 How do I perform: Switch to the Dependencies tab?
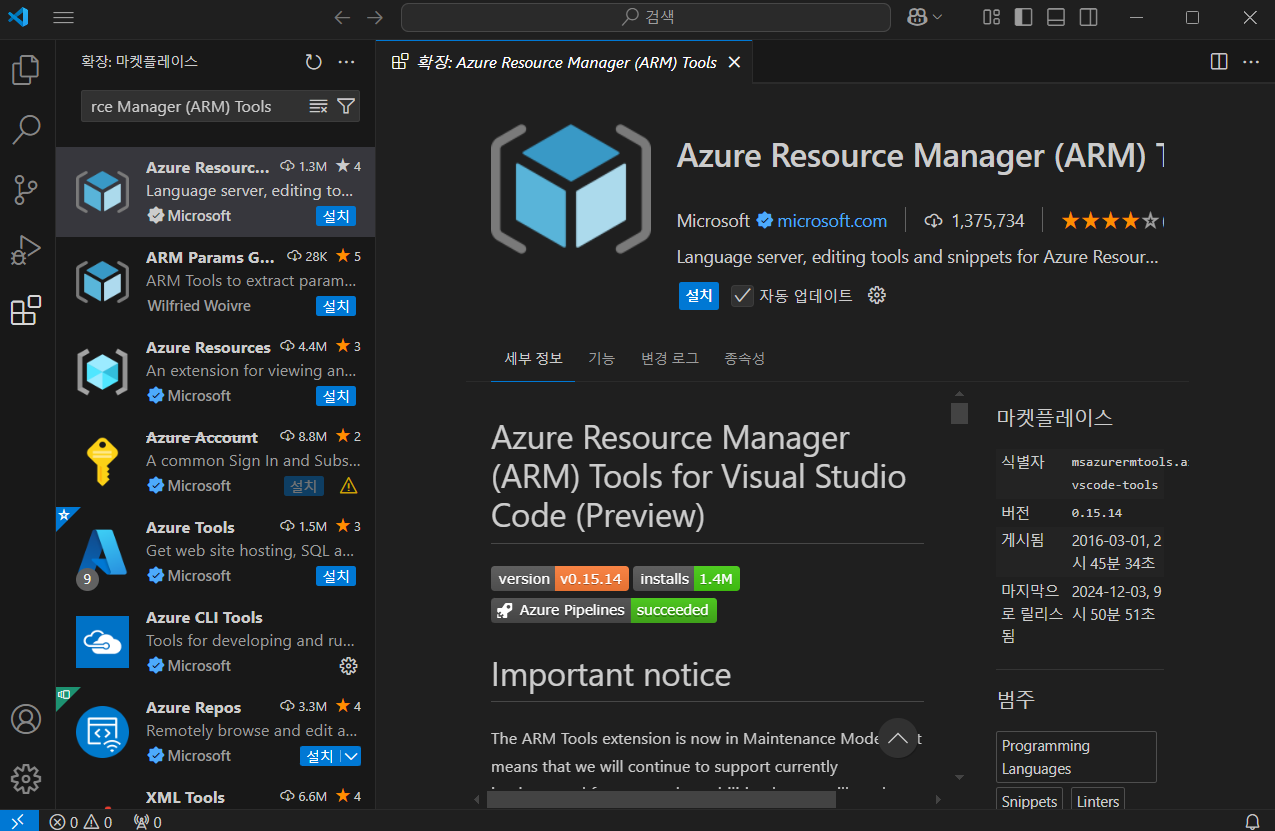745,358
